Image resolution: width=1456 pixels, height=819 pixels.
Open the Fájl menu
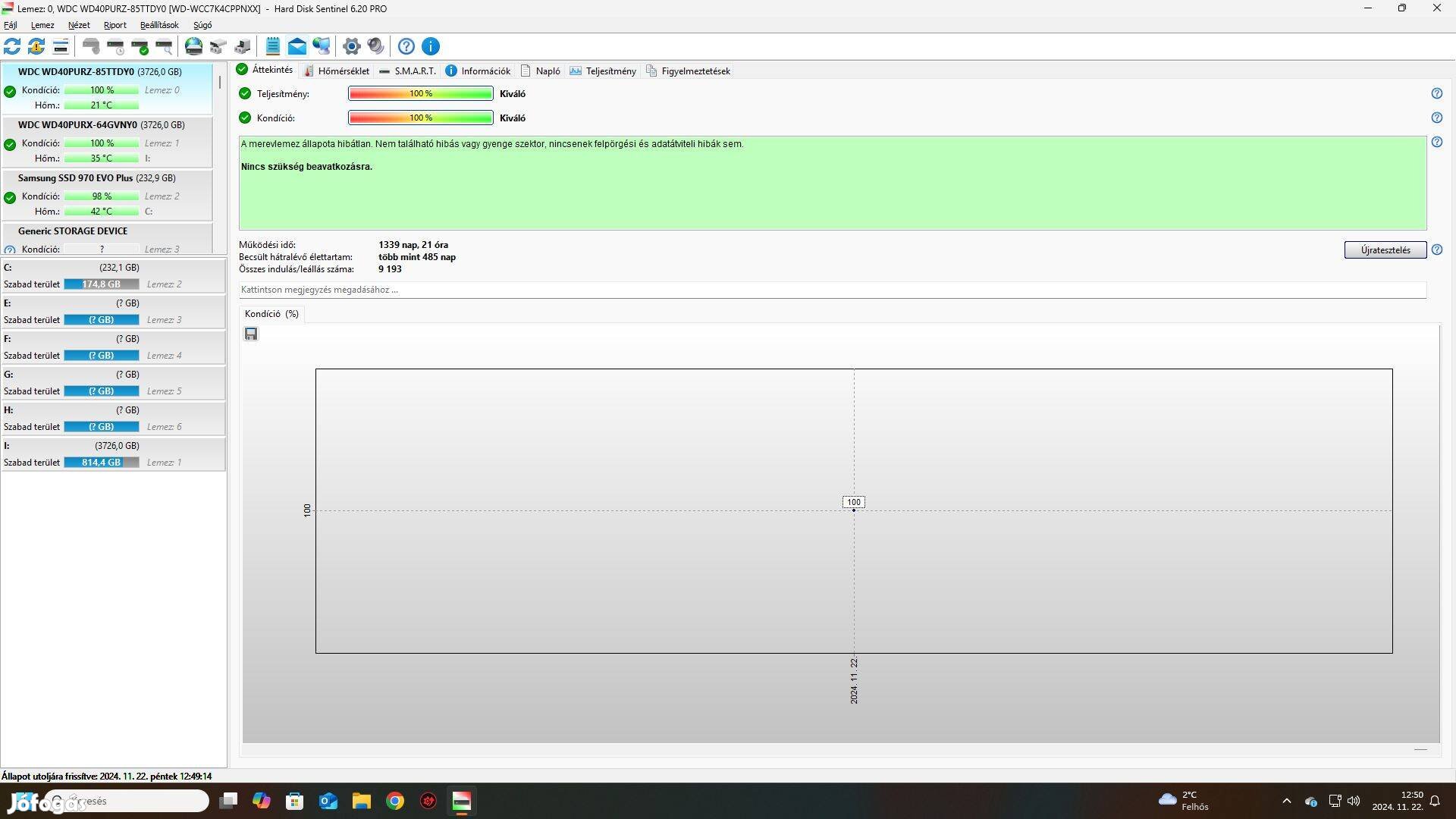coord(11,25)
